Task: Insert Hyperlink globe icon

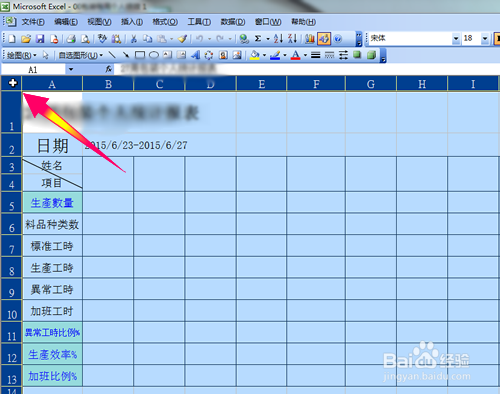Action: 244,39
